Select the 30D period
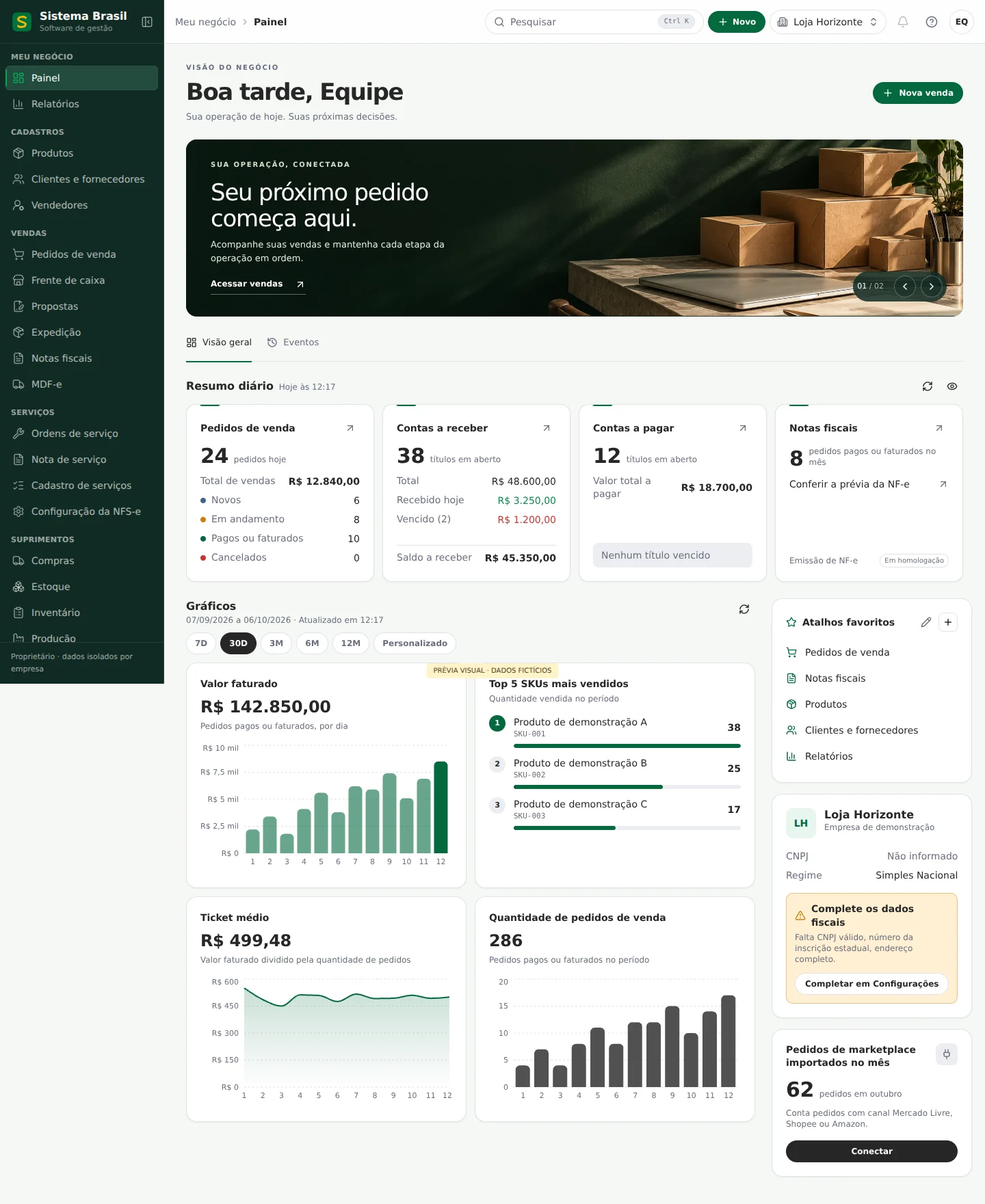The height and width of the screenshot is (1204, 985). [x=238, y=643]
